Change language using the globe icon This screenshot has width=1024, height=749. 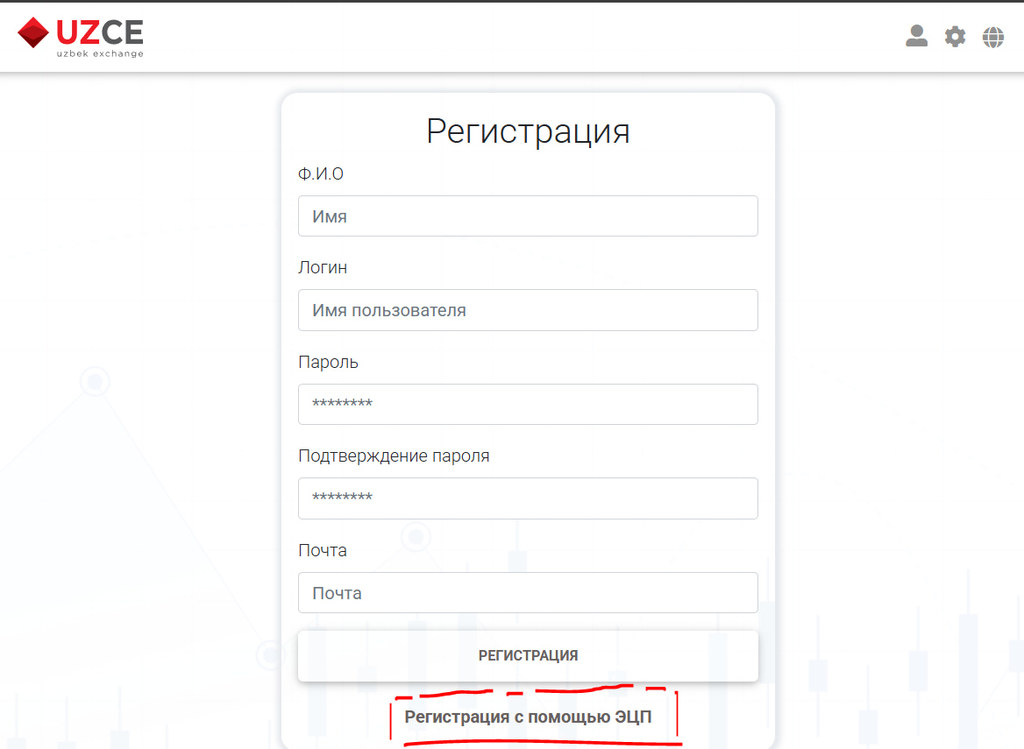pyautogui.click(x=993, y=37)
